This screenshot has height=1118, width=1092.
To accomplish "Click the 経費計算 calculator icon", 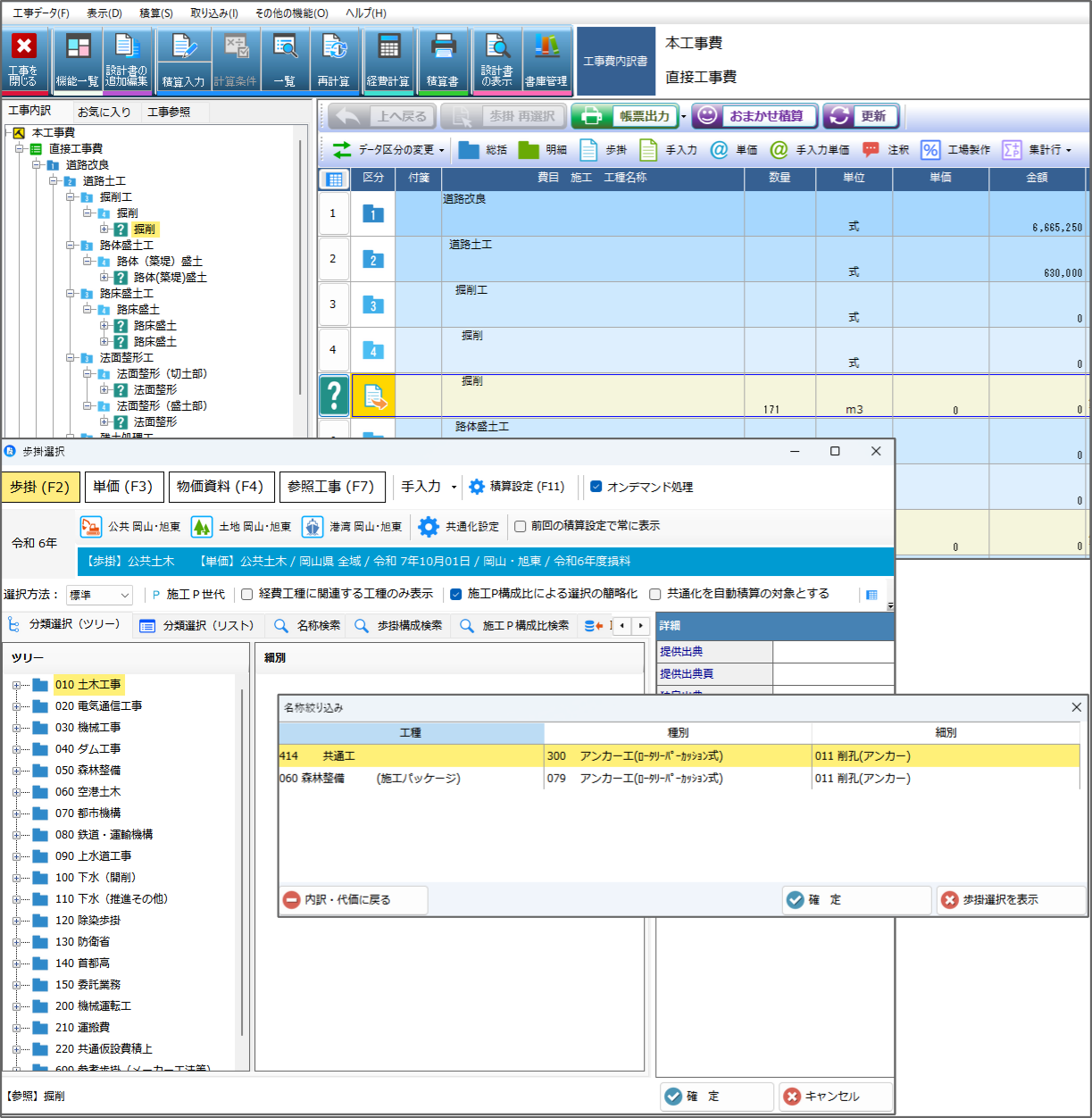I will 388,48.
